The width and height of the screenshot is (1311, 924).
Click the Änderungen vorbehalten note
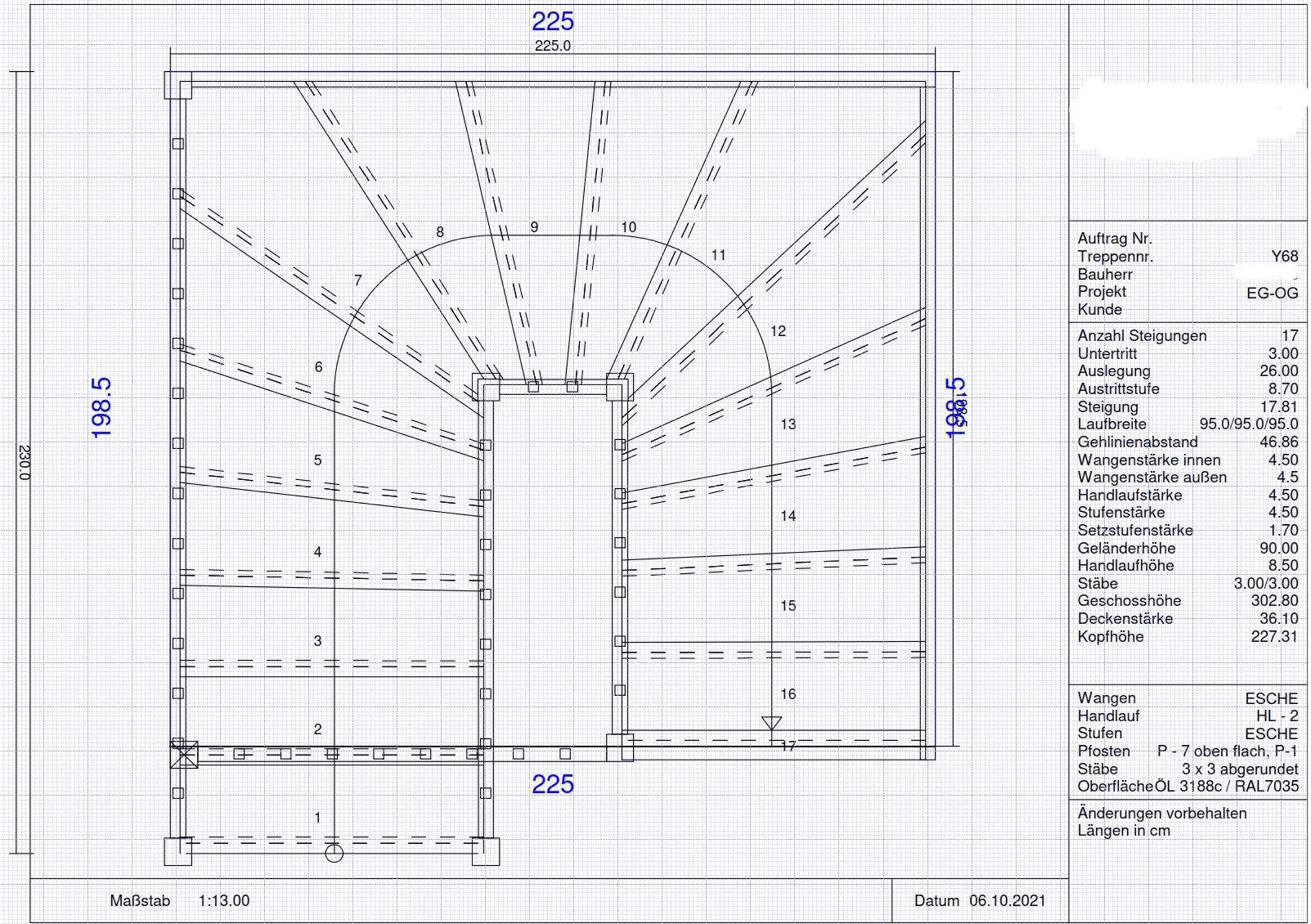[1161, 814]
